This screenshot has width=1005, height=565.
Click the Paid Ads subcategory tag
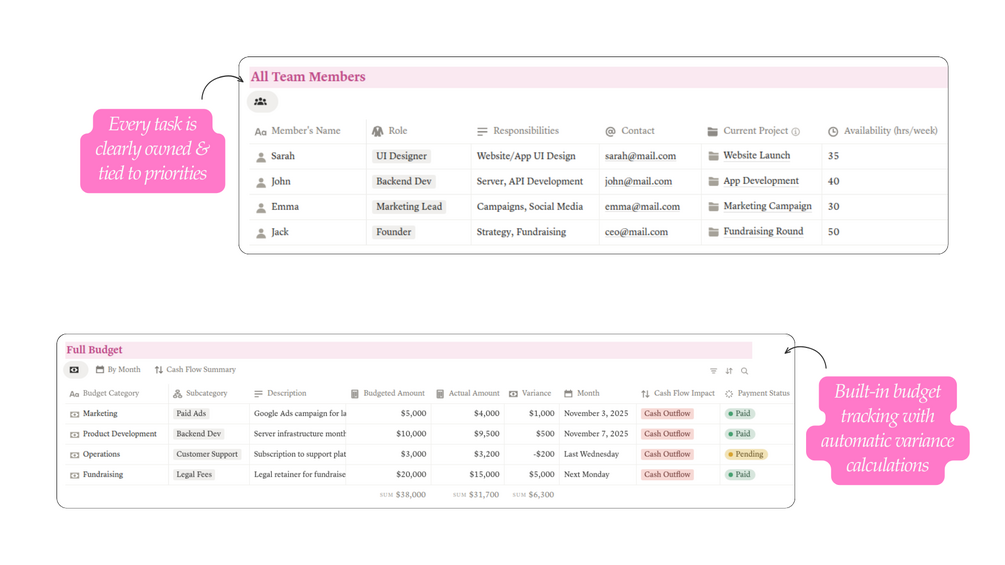191,414
